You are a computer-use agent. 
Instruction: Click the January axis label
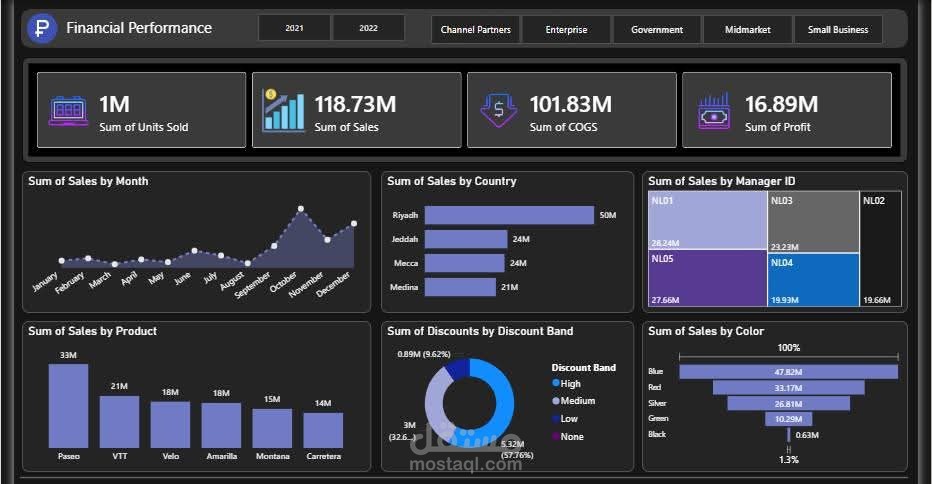click(x=45, y=281)
